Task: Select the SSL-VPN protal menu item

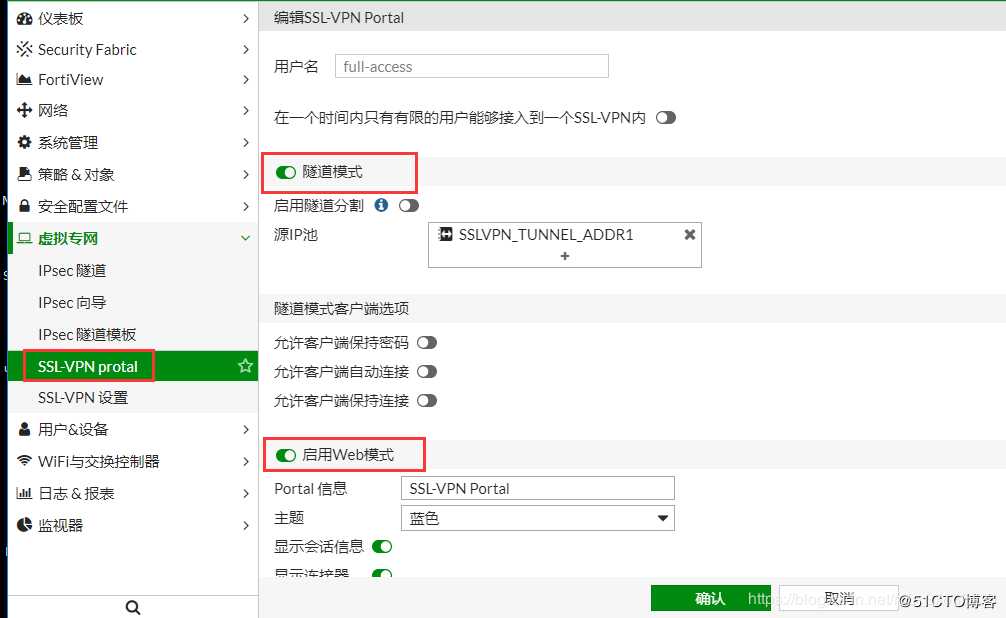Action: click(133, 366)
